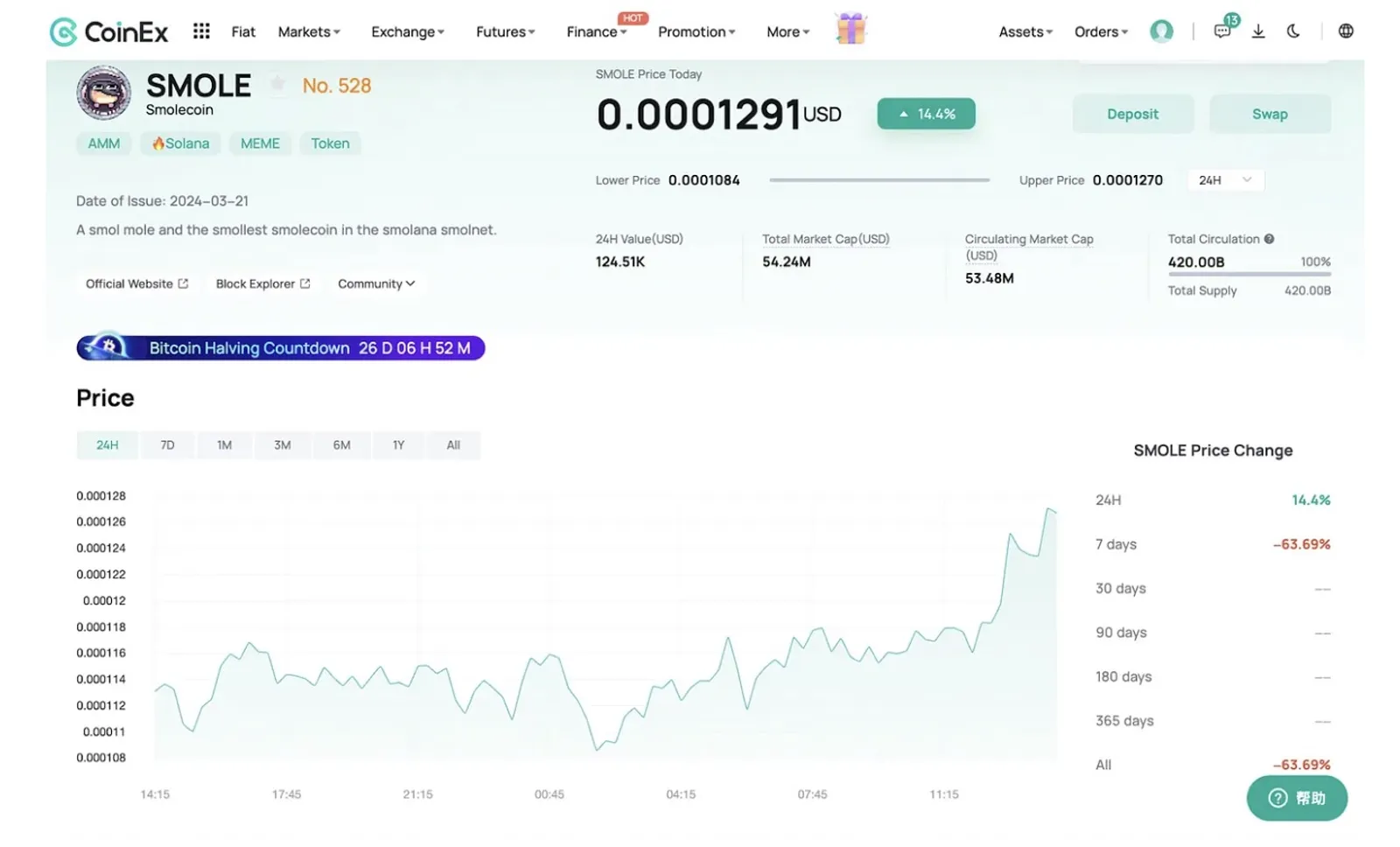The width and height of the screenshot is (1400, 847).
Task: Select the 3M chart tab
Action: pos(282,444)
